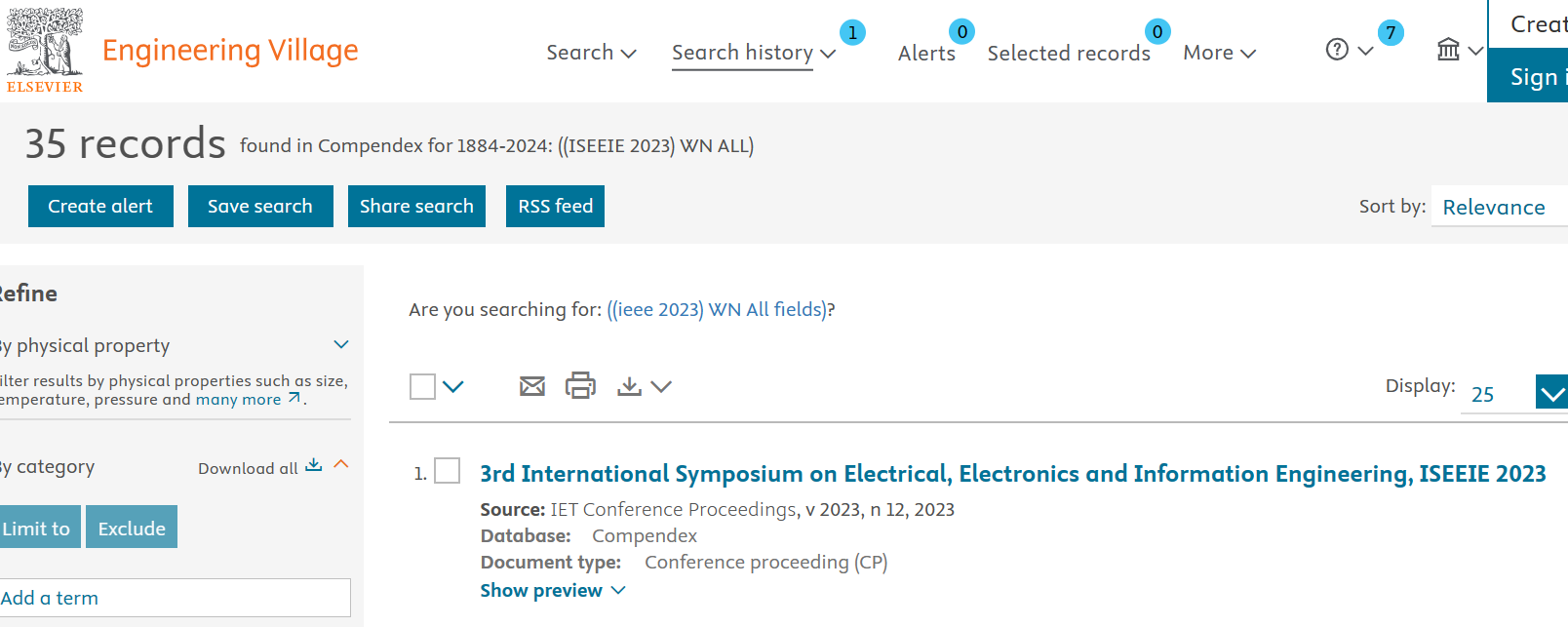Screen dimensions: 1568x627
Task: Click the Create alert button
Action: click(100, 206)
